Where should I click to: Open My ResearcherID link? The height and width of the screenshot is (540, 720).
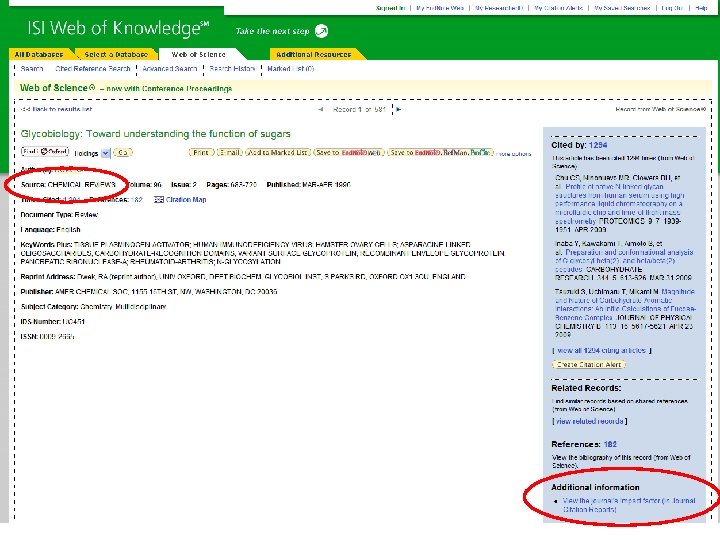click(x=499, y=8)
